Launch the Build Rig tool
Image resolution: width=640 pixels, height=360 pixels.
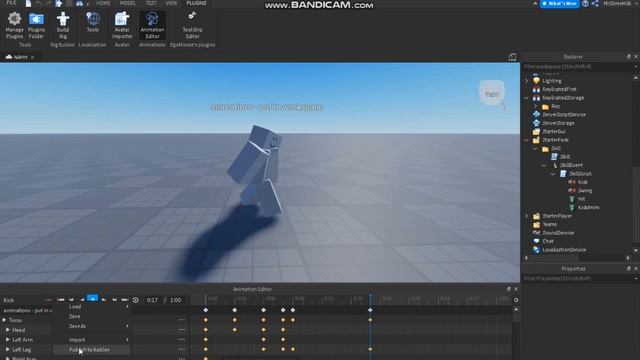(x=63, y=25)
